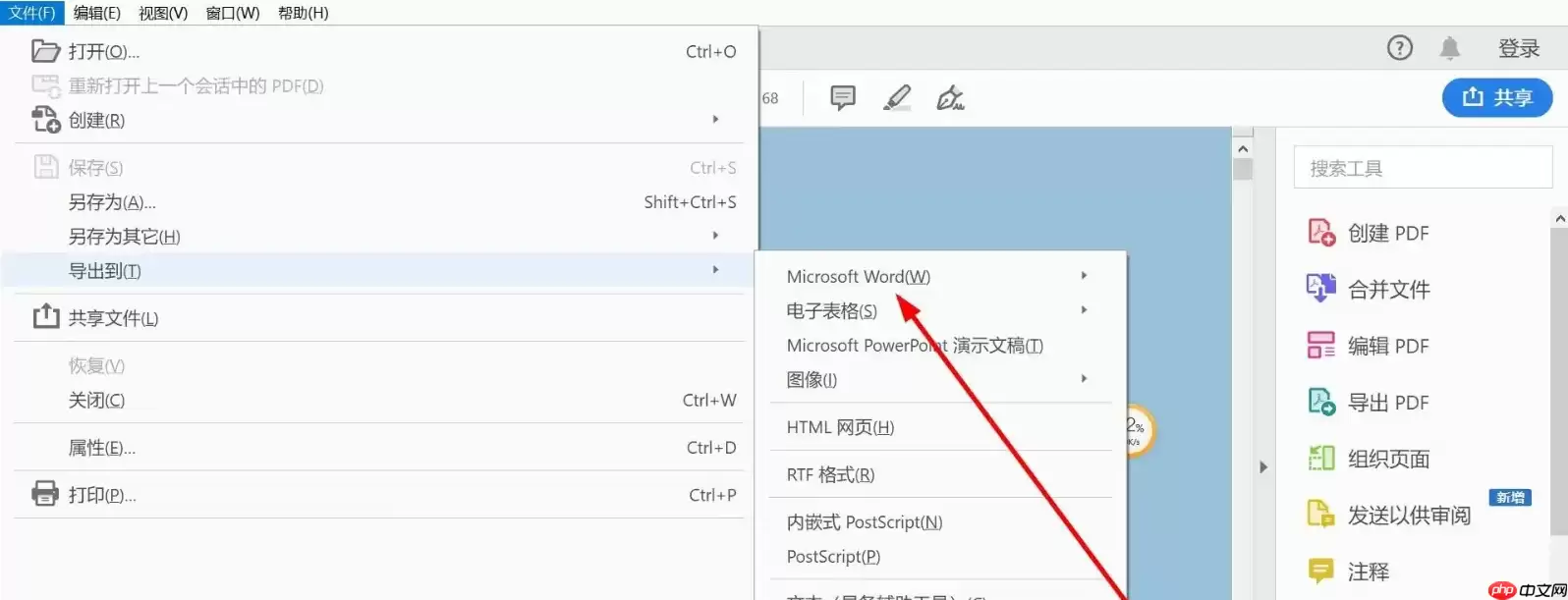Open the 编辑 PDF tool label
This screenshot has width=1568, height=600.
(1388, 346)
